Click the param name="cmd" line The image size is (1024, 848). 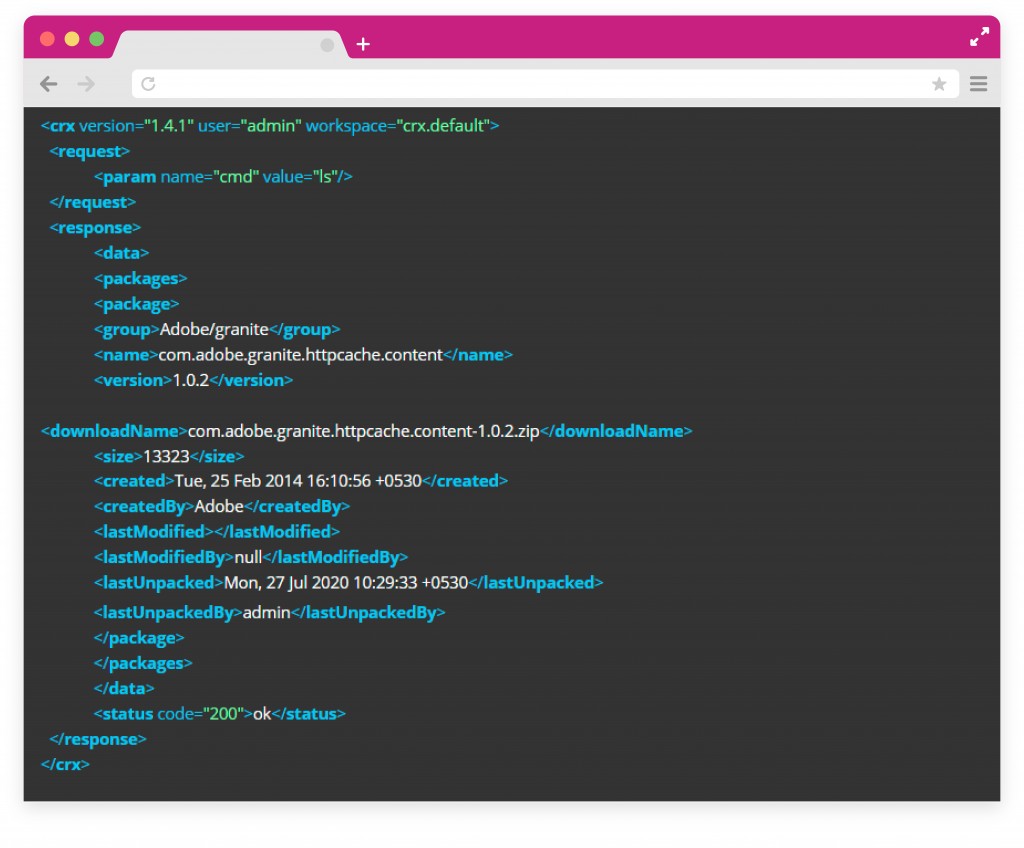[x=223, y=177]
